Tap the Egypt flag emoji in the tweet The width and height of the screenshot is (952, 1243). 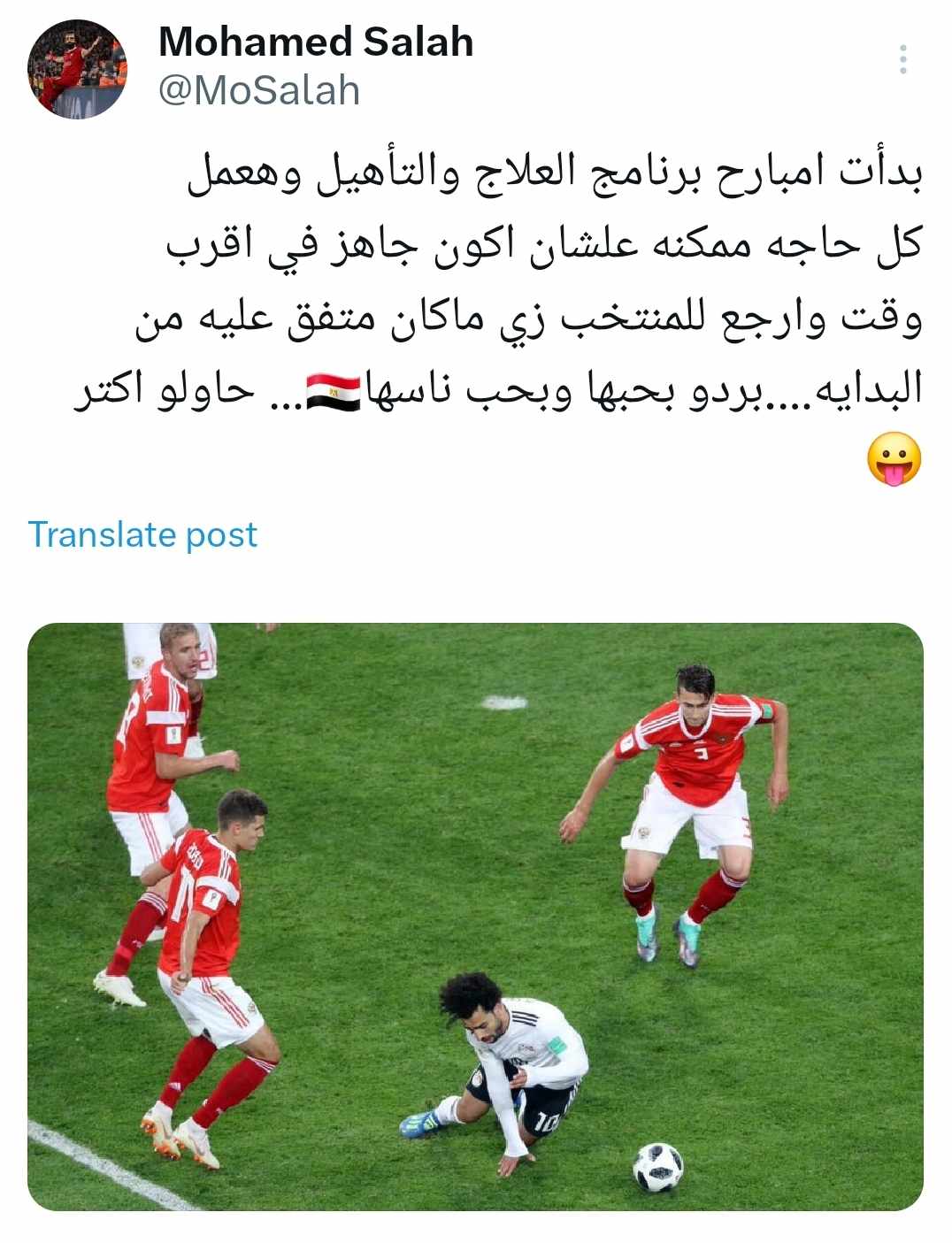[x=333, y=392]
